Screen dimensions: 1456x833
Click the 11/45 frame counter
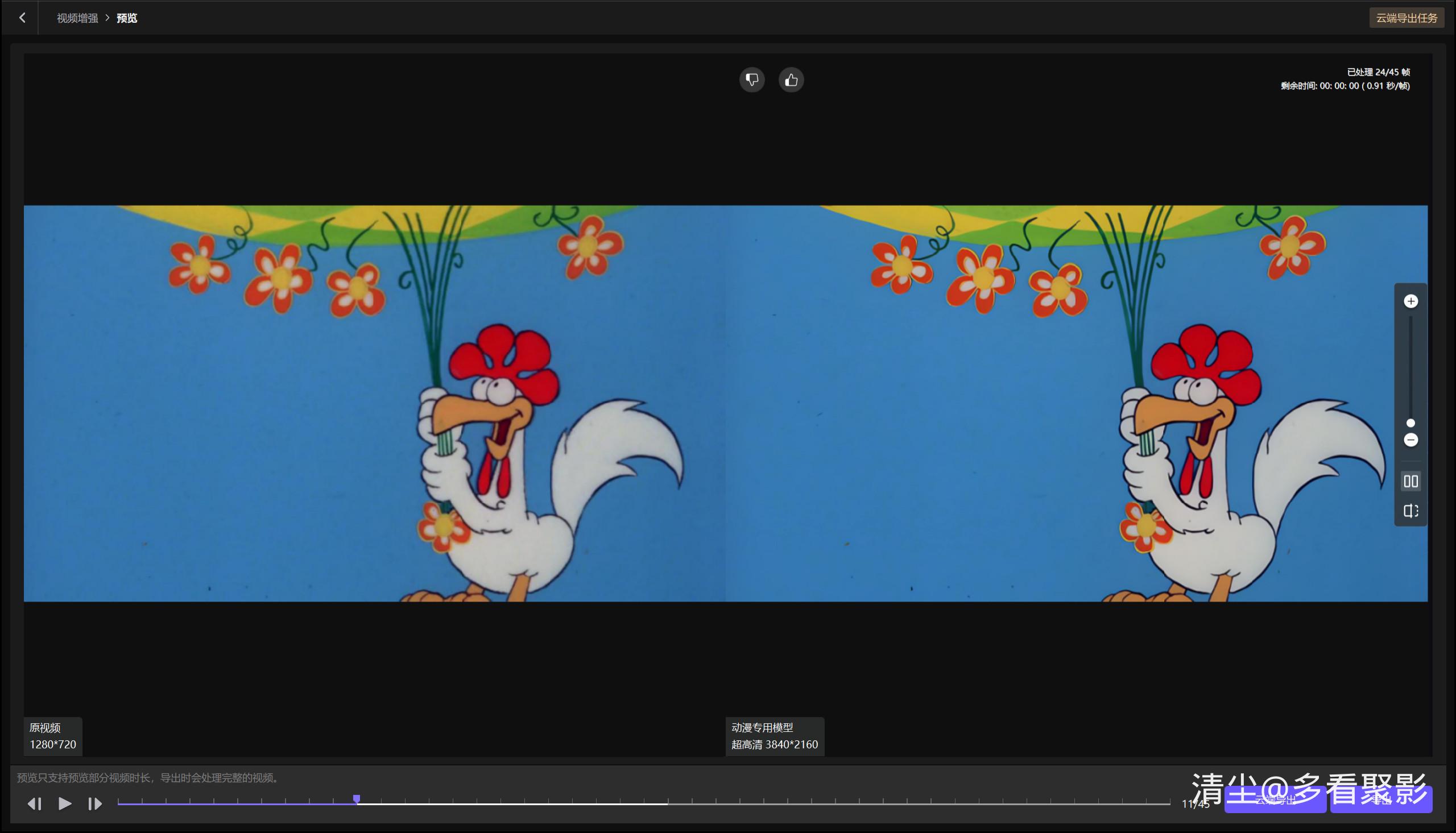point(1196,805)
